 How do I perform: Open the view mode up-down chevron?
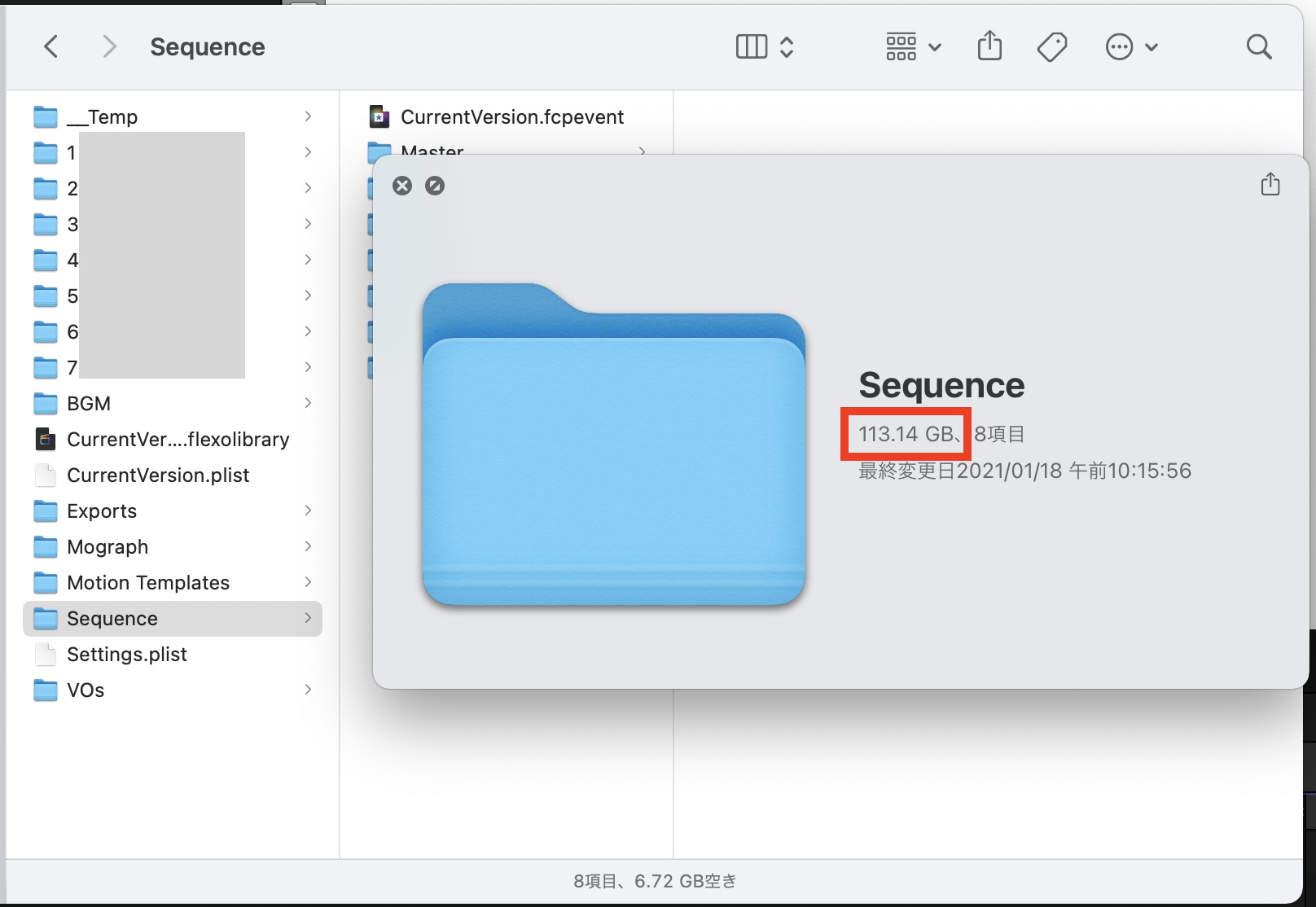click(x=787, y=47)
